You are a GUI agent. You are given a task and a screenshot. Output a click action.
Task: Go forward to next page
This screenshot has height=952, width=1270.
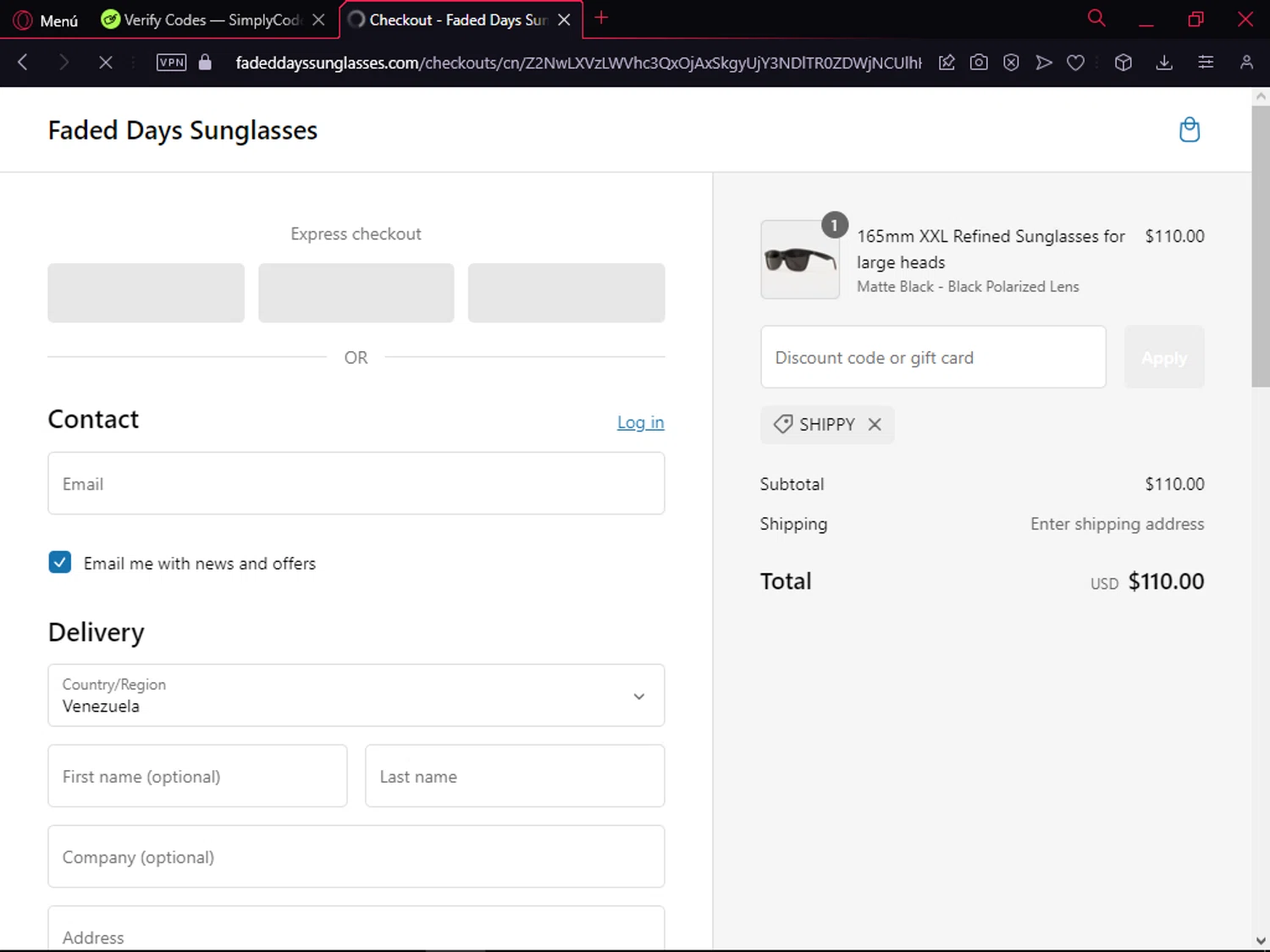coord(63,62)
